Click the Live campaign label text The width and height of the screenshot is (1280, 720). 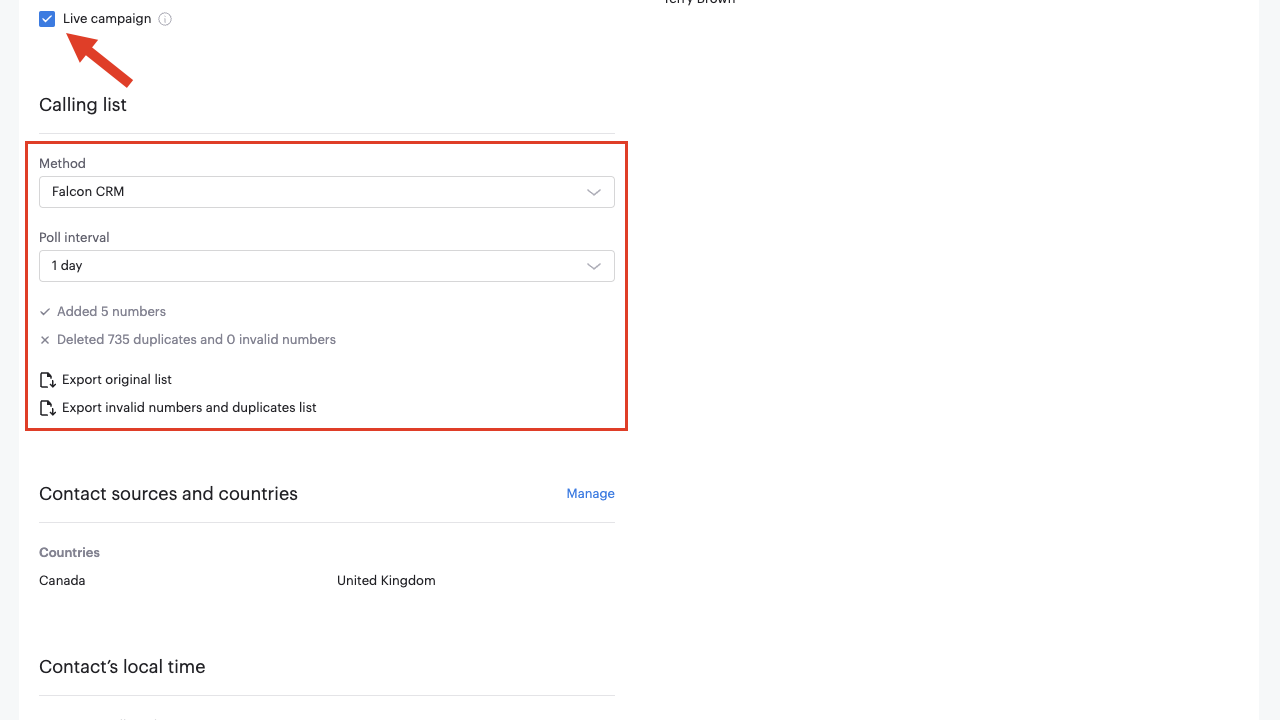107,19
